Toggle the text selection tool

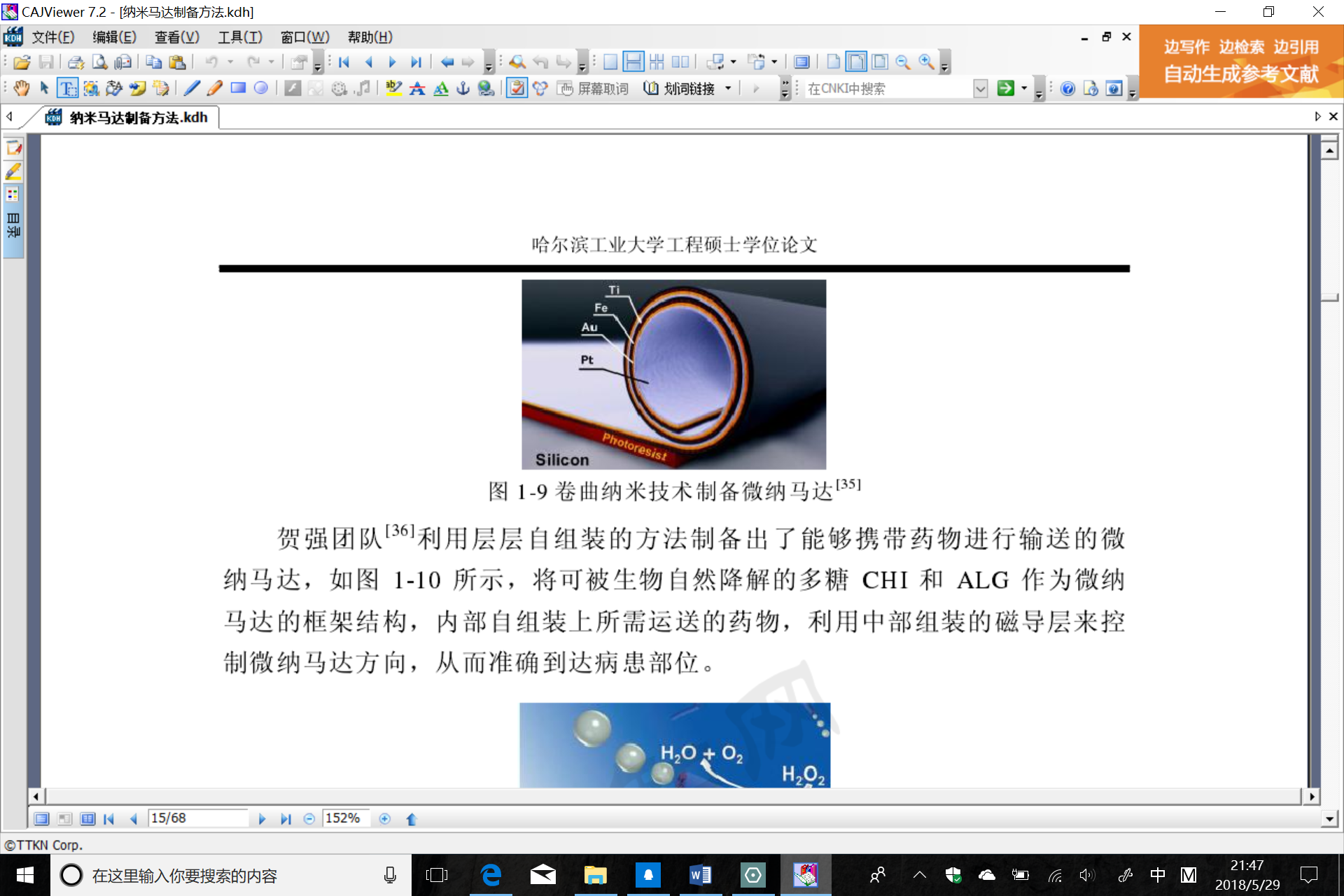click(x=67, y=88)
